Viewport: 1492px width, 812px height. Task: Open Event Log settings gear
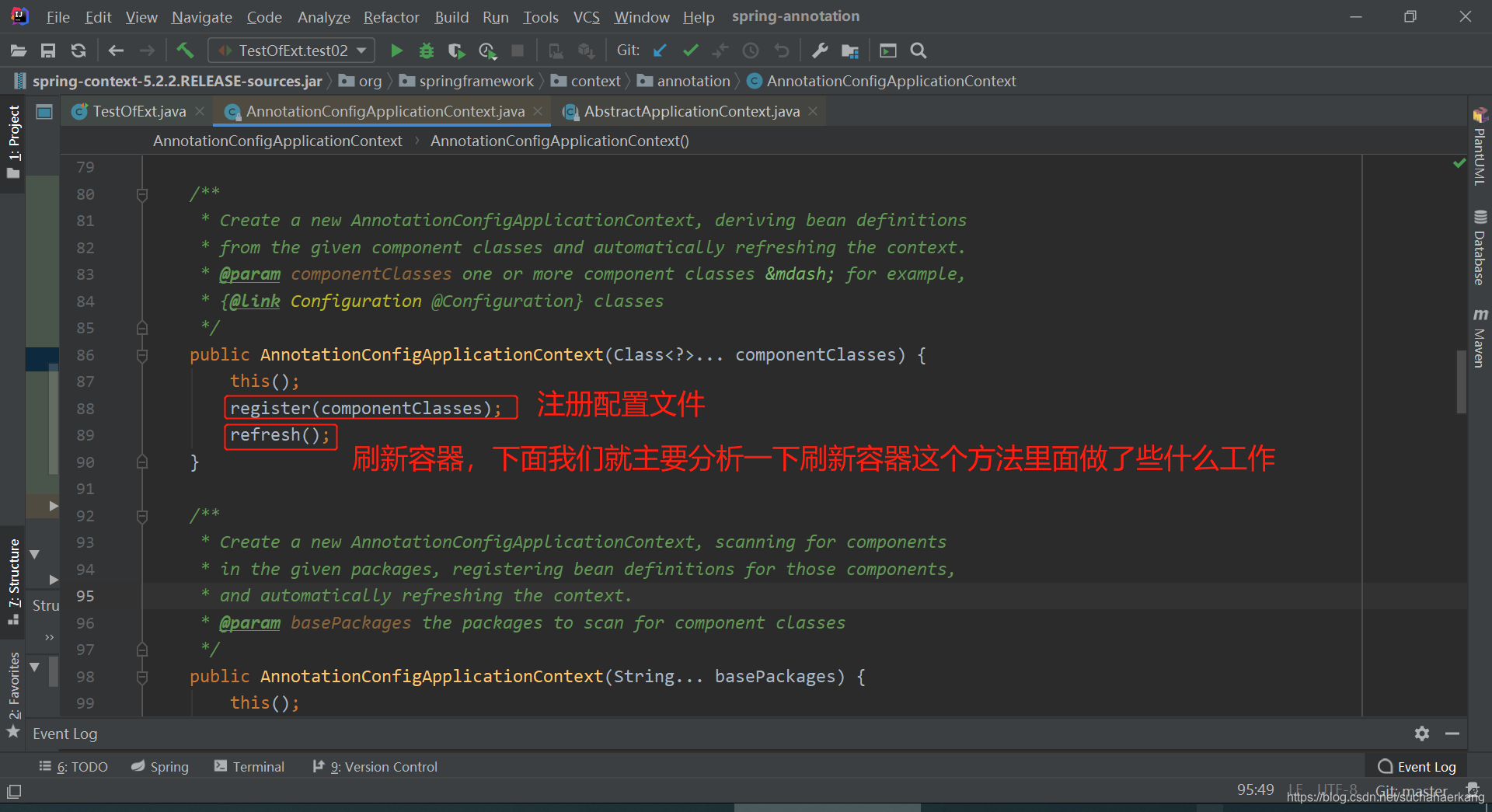pos(1422,734)
